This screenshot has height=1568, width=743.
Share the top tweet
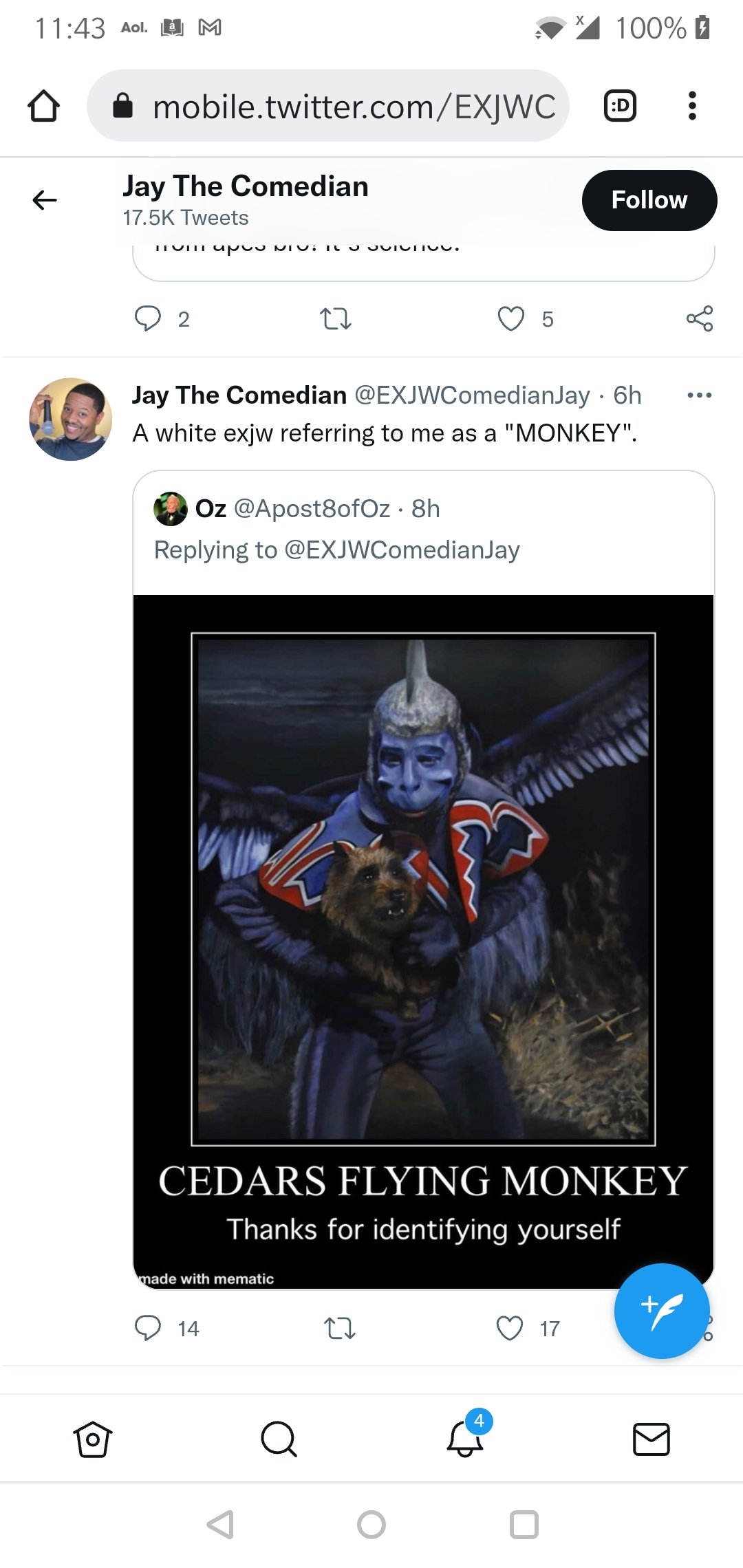pos(700,318)
